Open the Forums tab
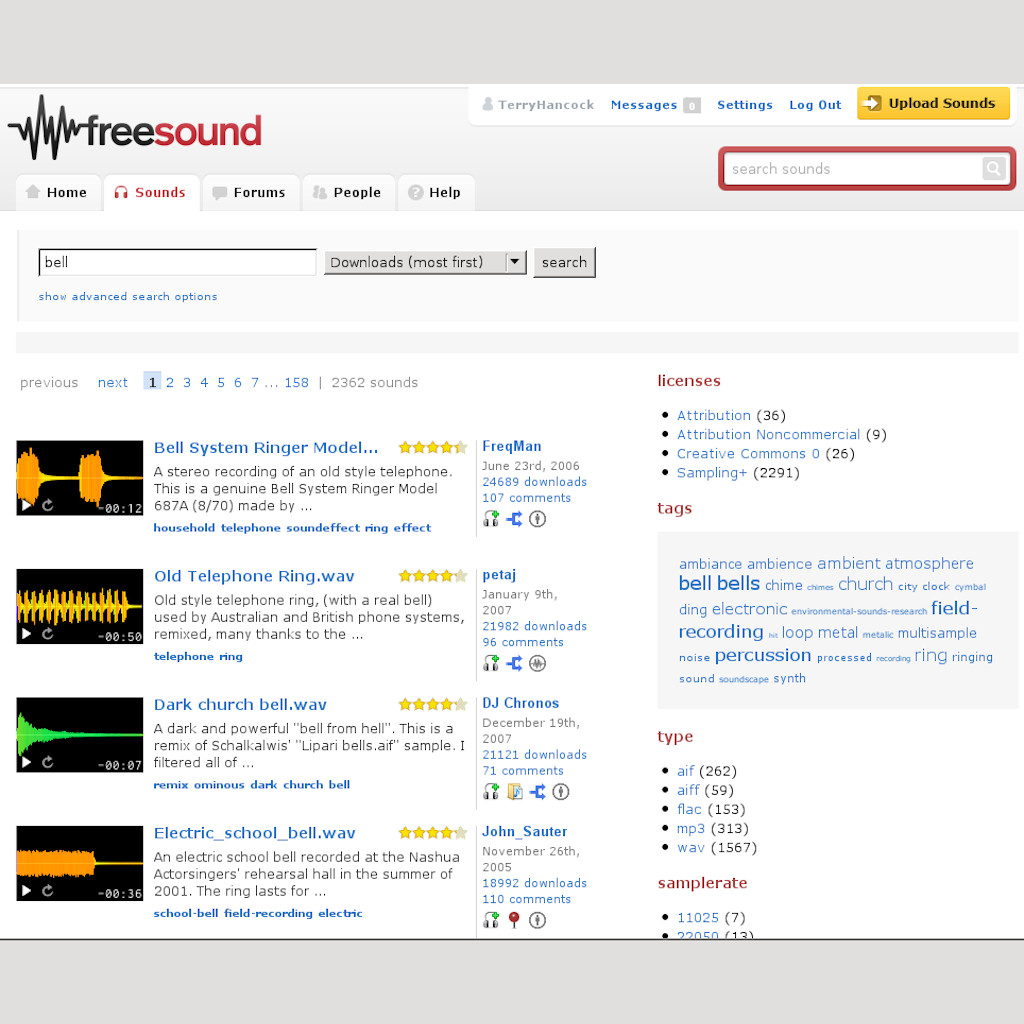Screen dimensions: 1024x1024 click(248, 193)
